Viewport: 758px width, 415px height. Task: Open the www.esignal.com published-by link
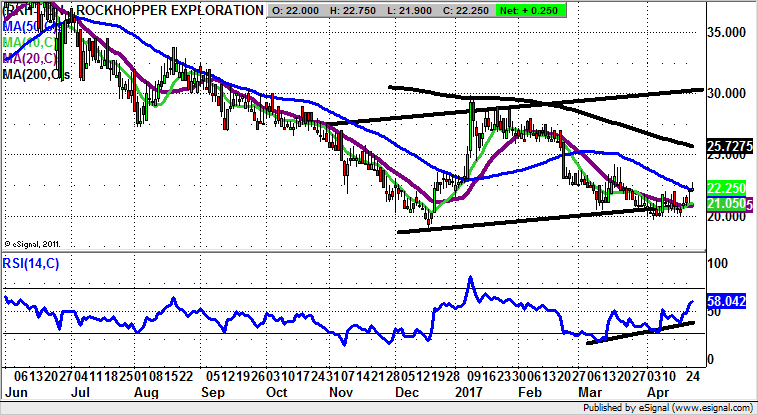pos(708,407)
